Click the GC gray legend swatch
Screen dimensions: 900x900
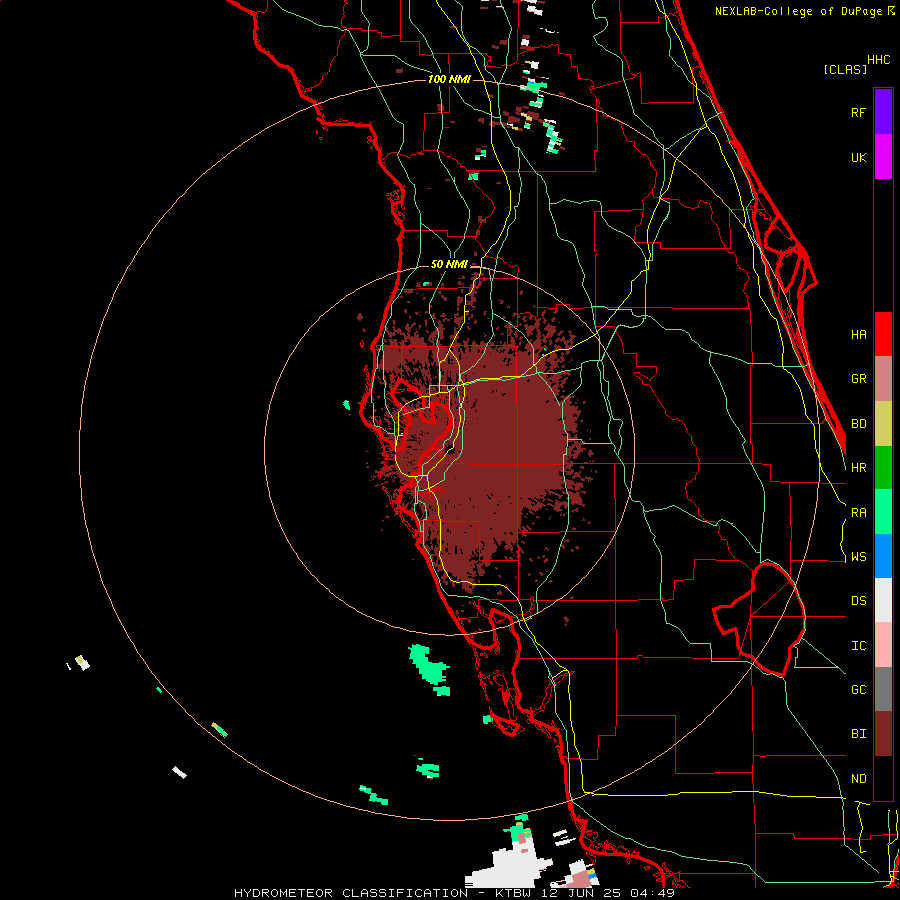[883, 689]
